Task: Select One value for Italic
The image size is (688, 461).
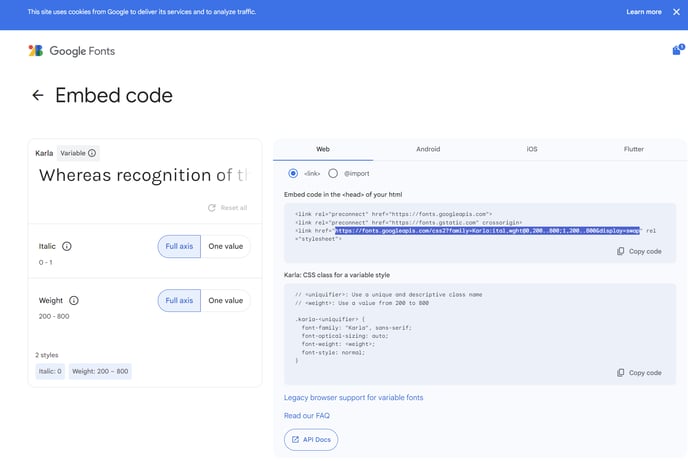Action: pos(226,247)
